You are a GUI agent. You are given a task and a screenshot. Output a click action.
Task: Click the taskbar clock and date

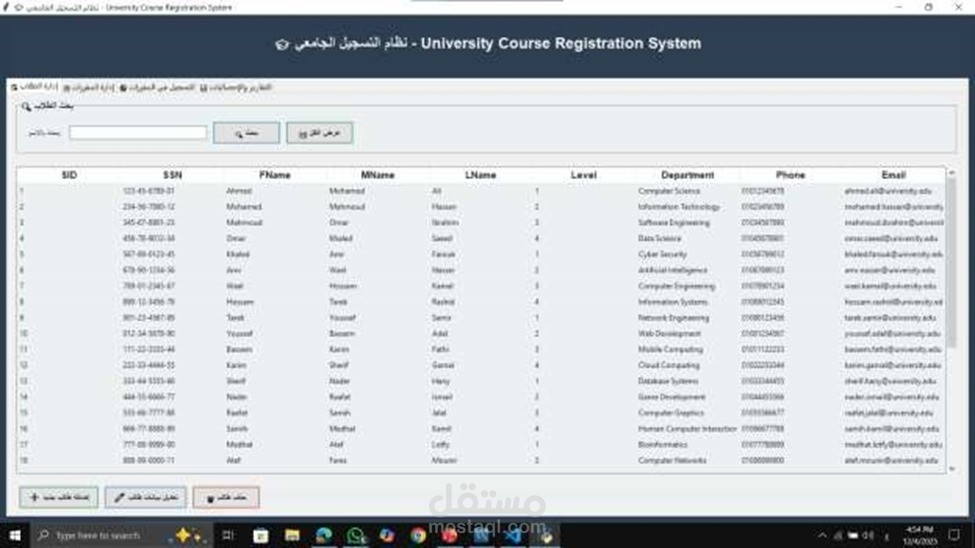click(x=920, y=536)
